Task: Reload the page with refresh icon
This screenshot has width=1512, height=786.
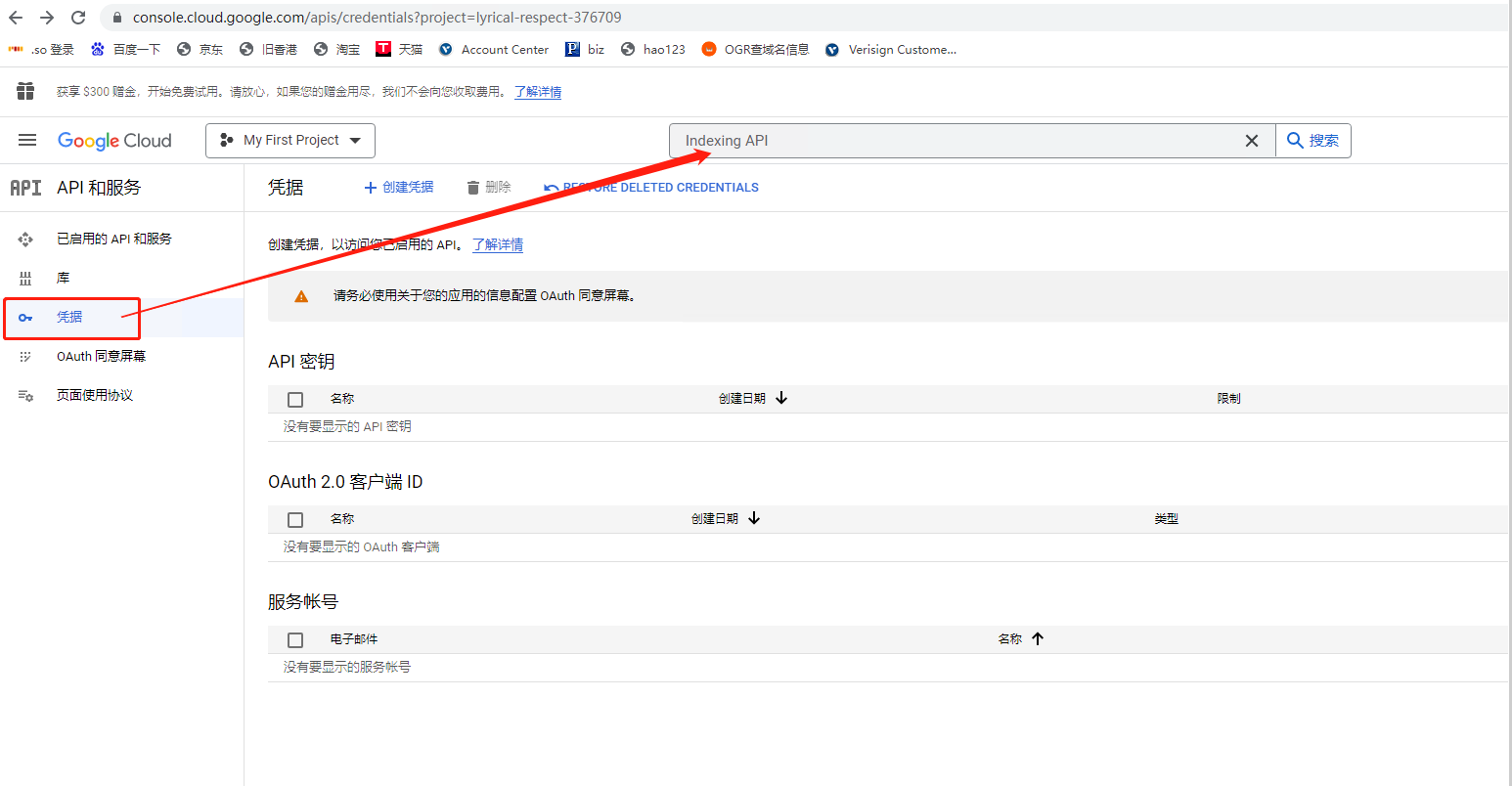Action: pos(78,18)
